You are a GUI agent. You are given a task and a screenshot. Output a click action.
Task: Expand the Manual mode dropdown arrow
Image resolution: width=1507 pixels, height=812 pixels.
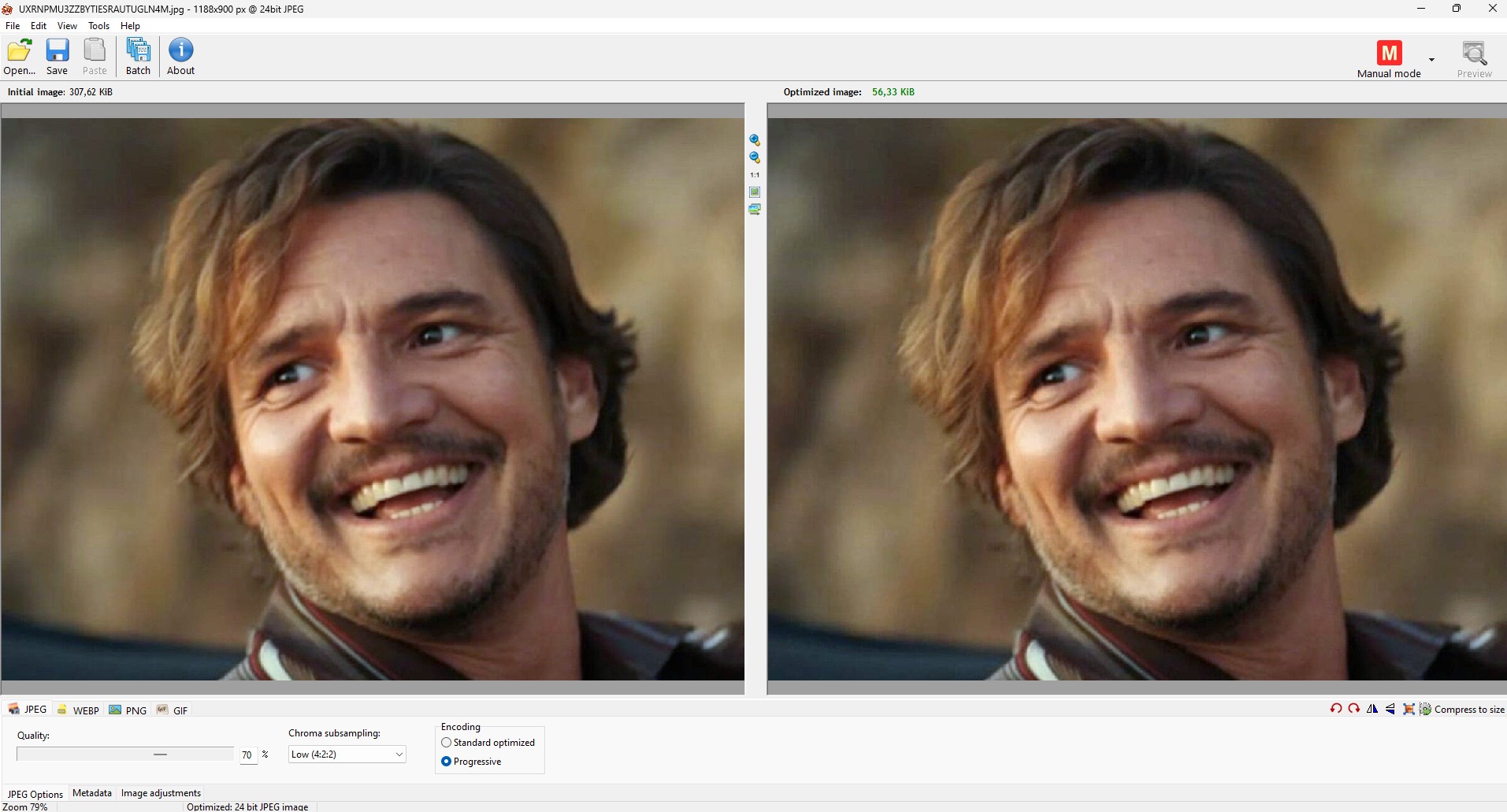click(1431, 60)
